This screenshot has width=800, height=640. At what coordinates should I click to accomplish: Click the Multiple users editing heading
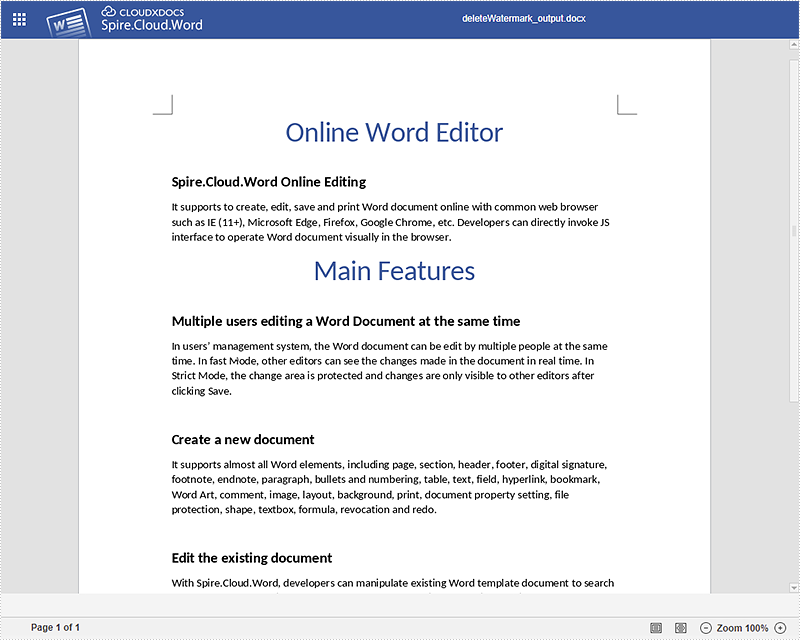point(346,321)
